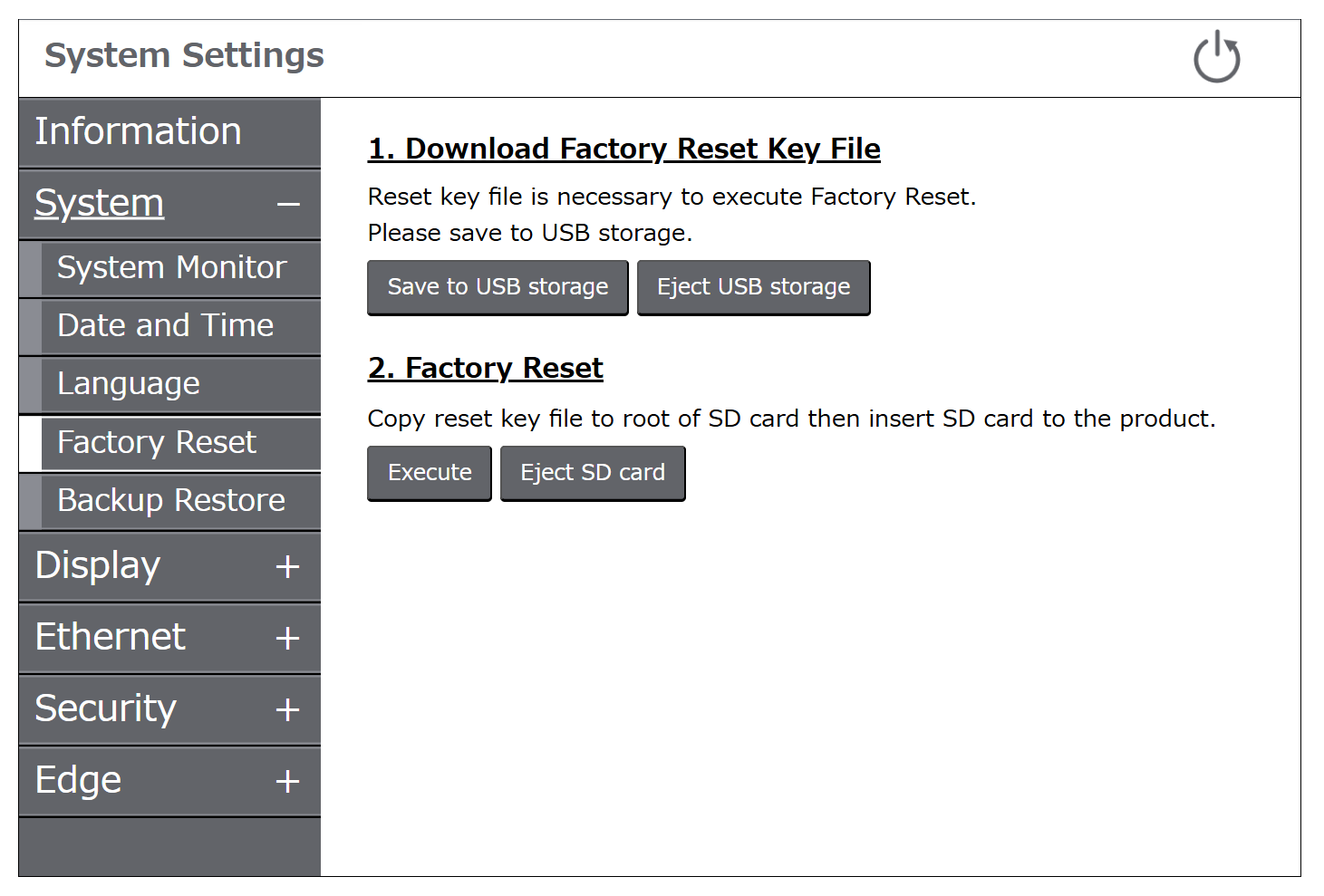Expand the Display section plus icon

tap(287, 567)
